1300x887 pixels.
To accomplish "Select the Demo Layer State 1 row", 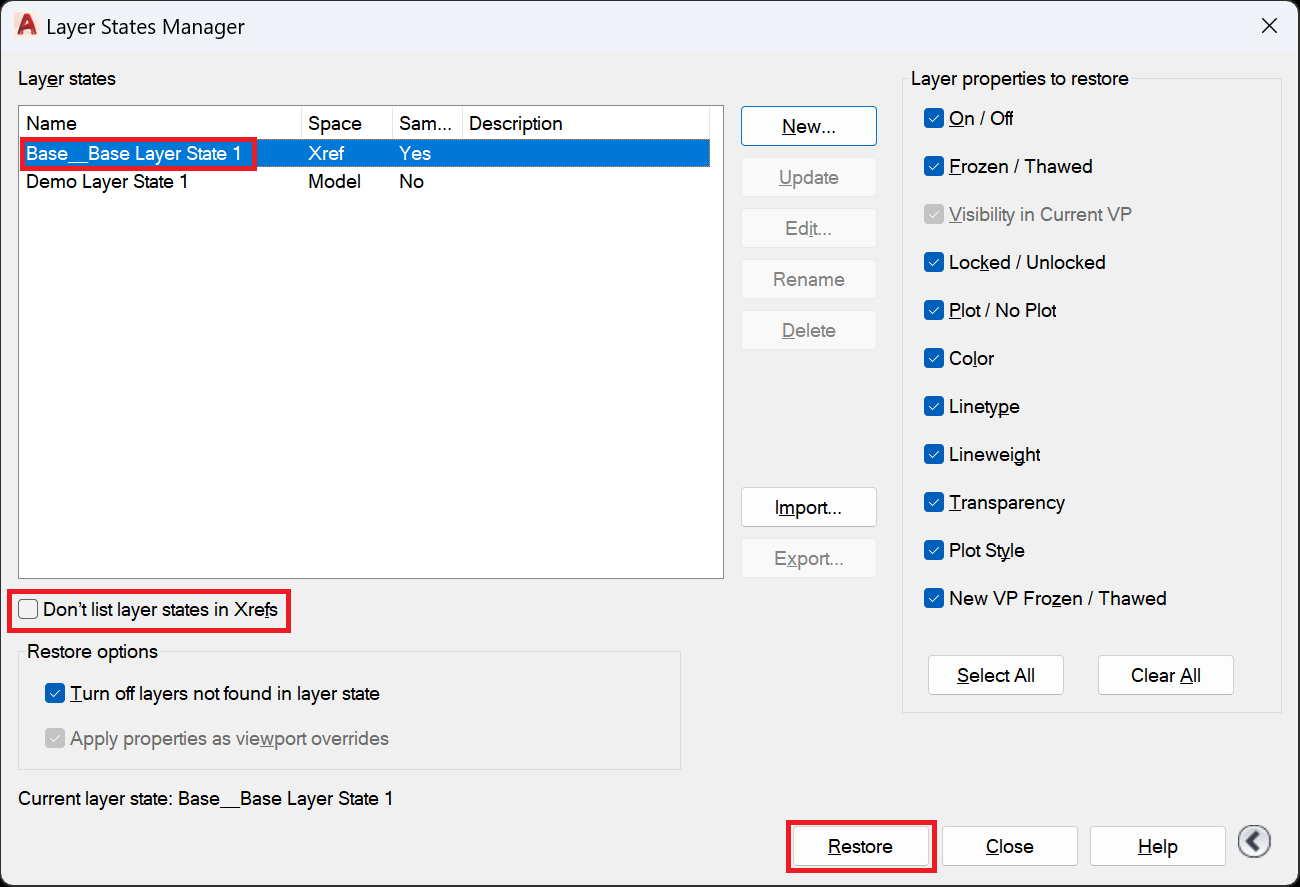I will point(107,182).
